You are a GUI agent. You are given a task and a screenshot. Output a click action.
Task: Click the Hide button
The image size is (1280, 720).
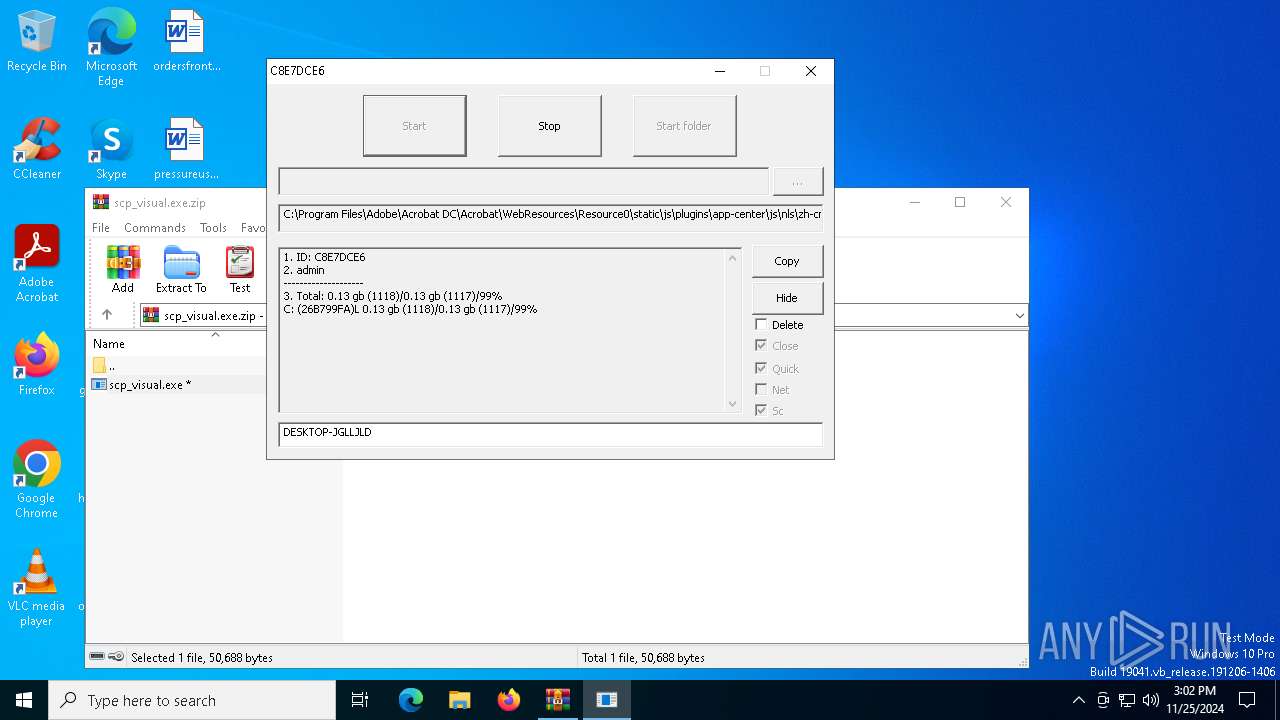pos(787,298)
